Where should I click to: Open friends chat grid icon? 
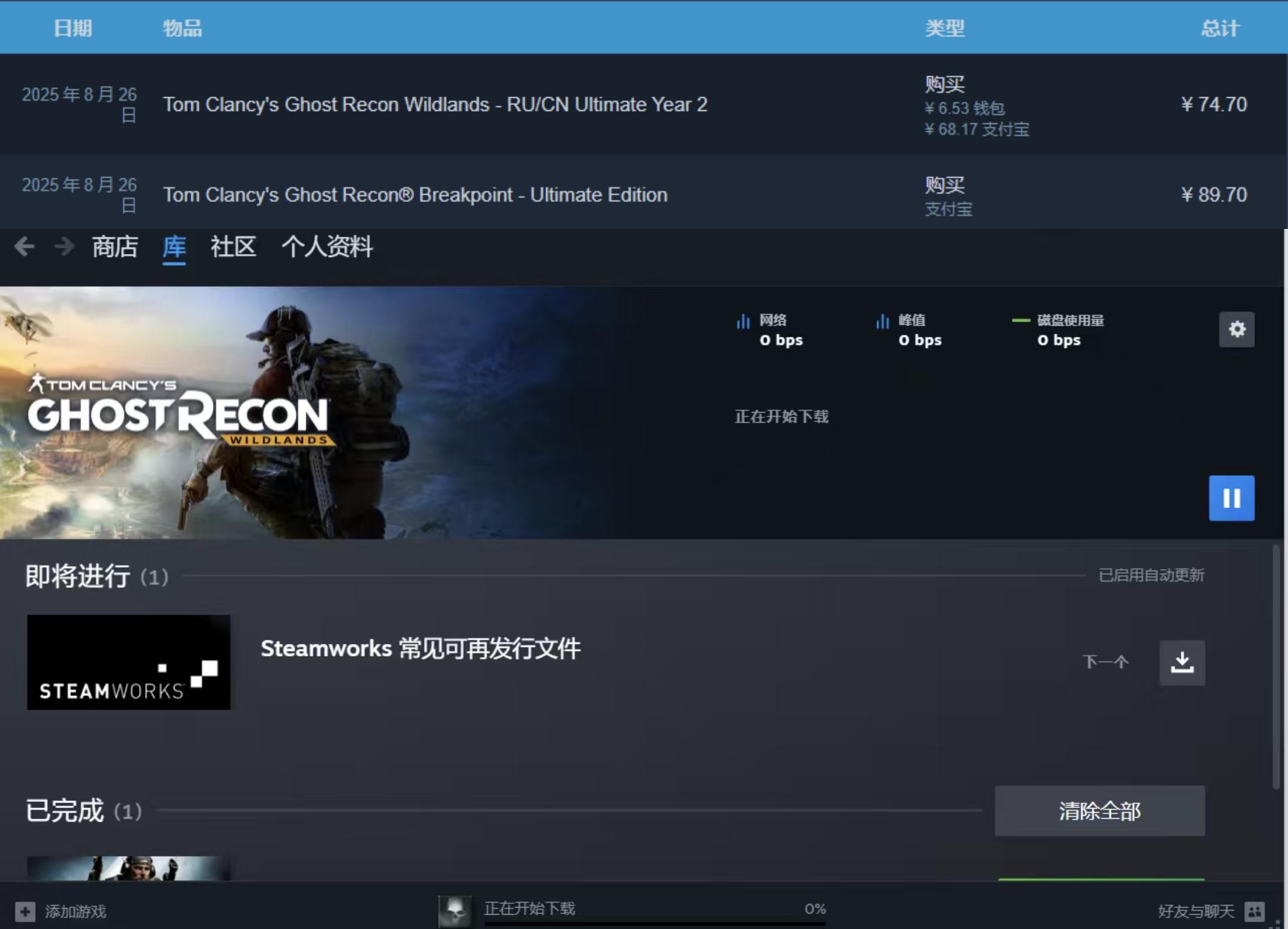[1255, 911]
